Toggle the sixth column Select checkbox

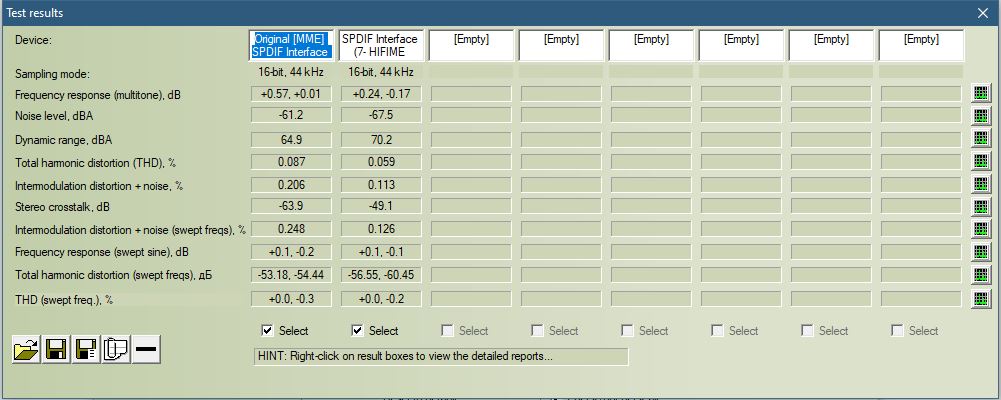tap(718, 330)
